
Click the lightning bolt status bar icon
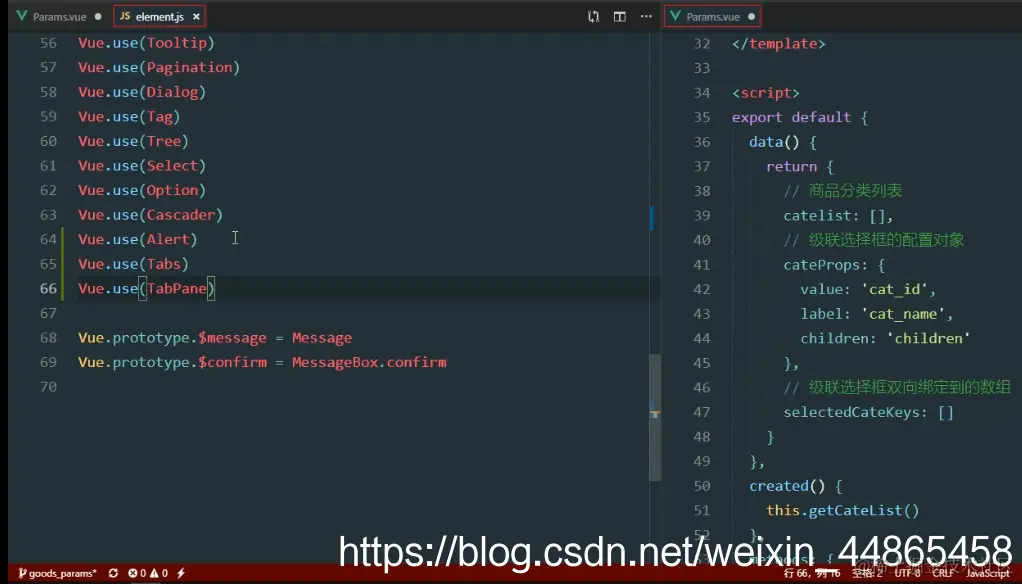click(x=181, y=573)
